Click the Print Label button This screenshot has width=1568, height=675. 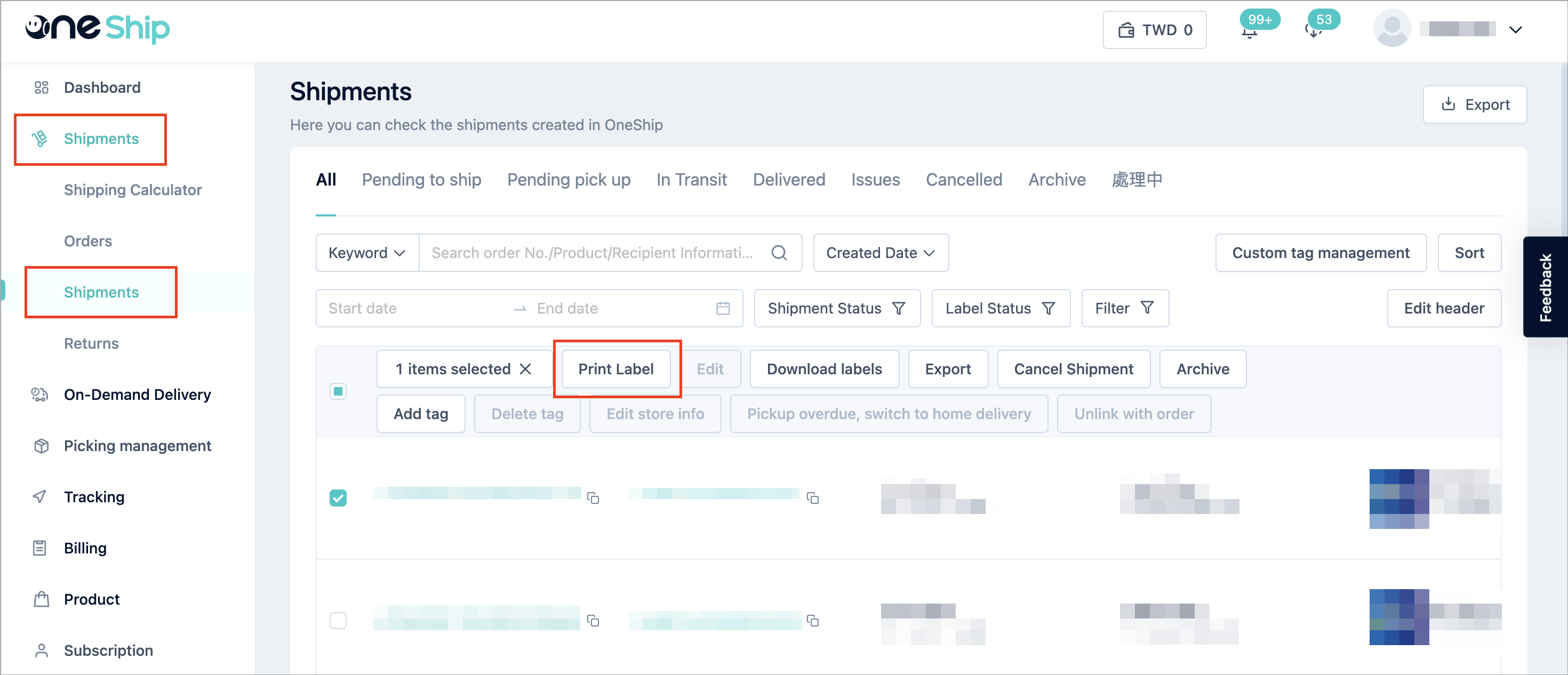point(615,369)
